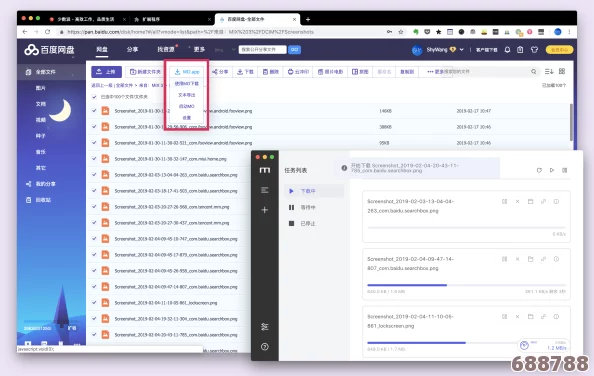
Task: Show 下载中 tasks in Motrix
Action: point(314,191)
